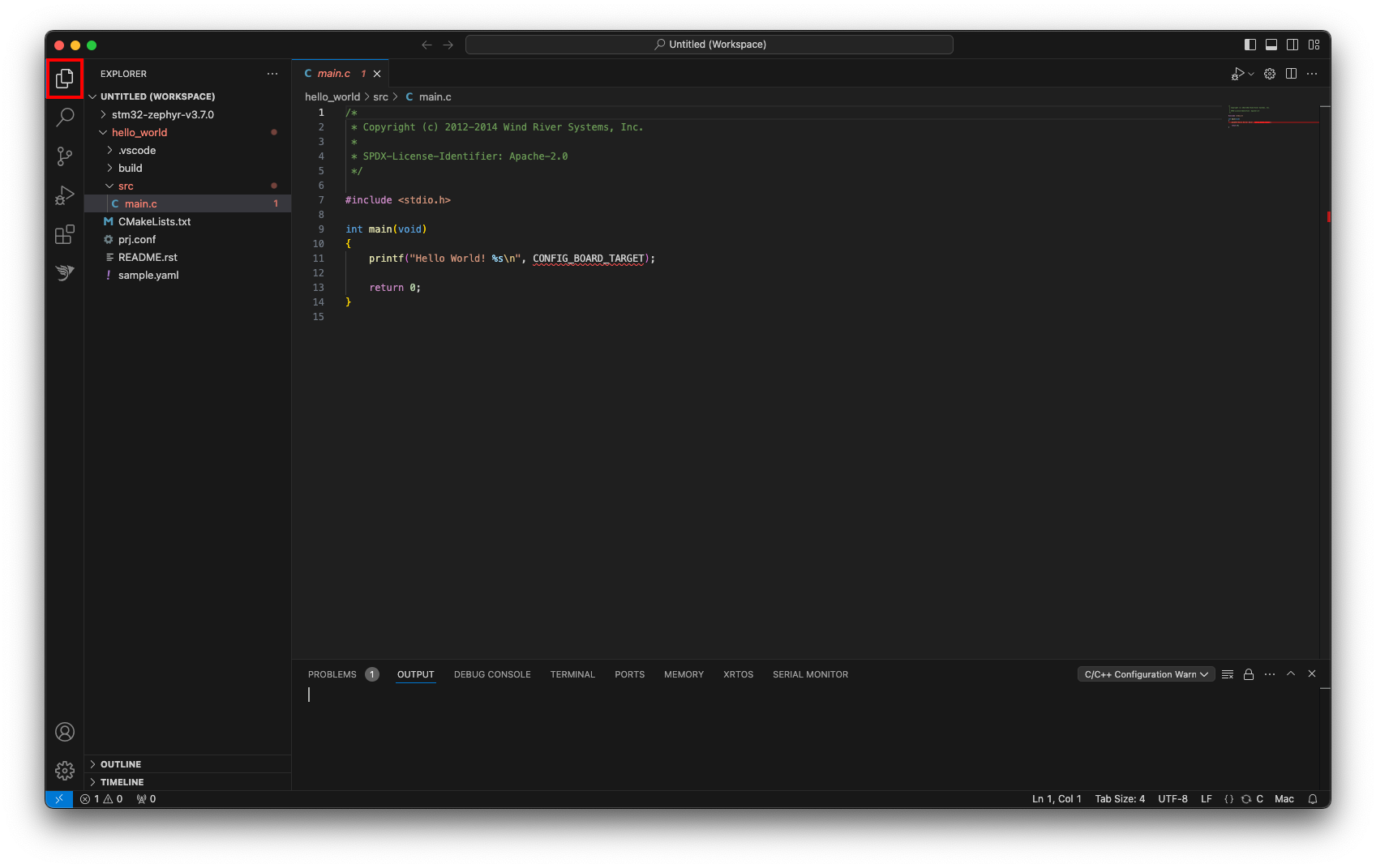Screen dimensions: 1376x868
Task: Toggle the panel layout visibility control
Action: 1270,45
